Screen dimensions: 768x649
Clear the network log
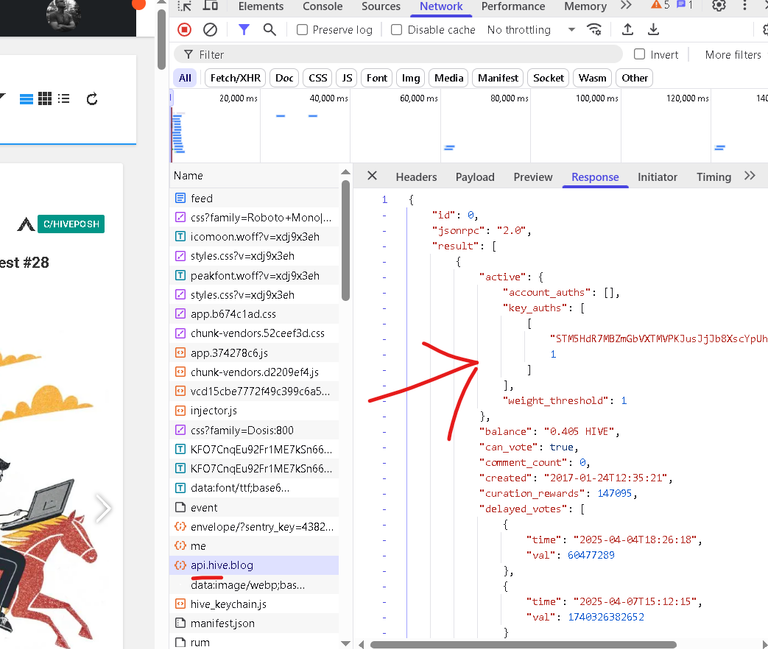coord(210,30)
